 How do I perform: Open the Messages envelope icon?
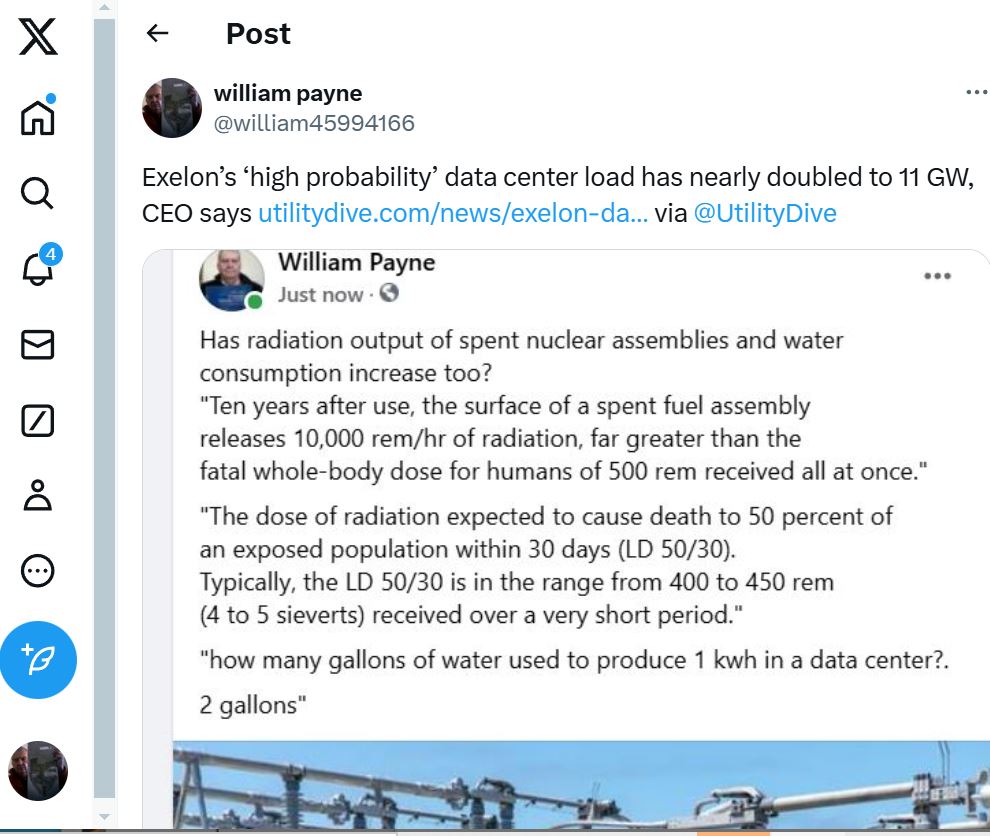(x=37, y=345)
